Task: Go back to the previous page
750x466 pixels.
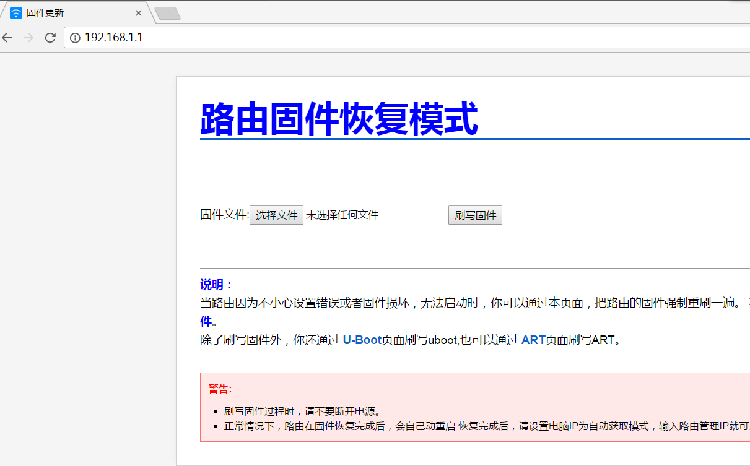Action: coord(7,37)
